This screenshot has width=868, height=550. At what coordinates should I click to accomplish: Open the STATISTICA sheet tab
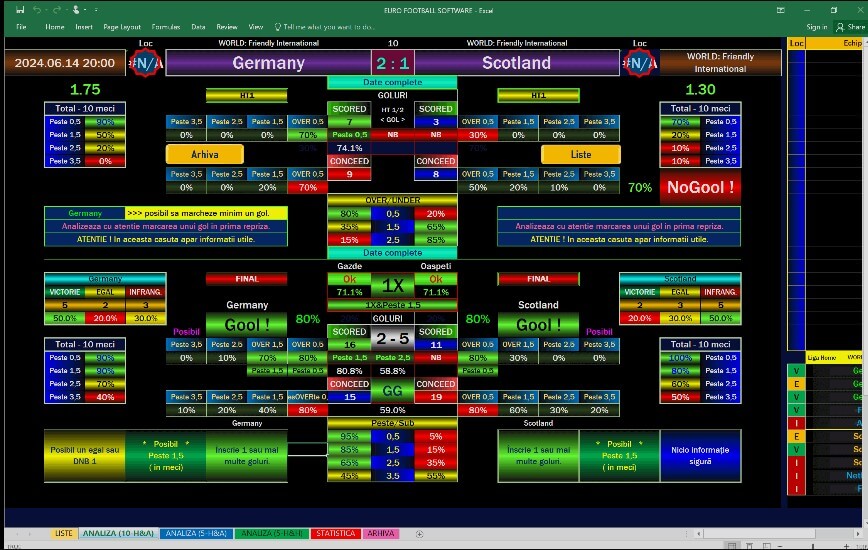(x=335, y=533)
